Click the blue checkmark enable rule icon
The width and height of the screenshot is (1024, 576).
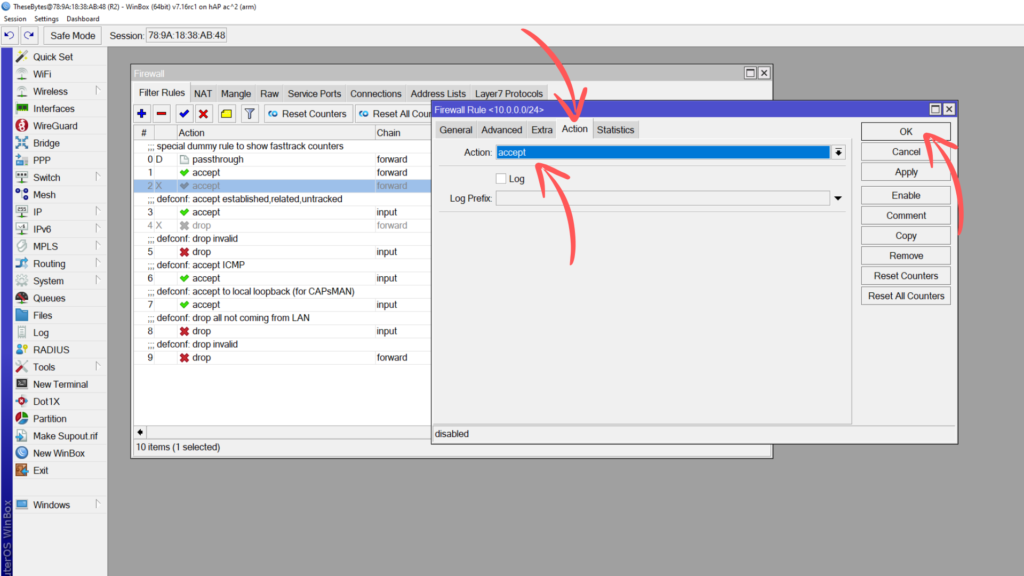[x=184, y=114]
